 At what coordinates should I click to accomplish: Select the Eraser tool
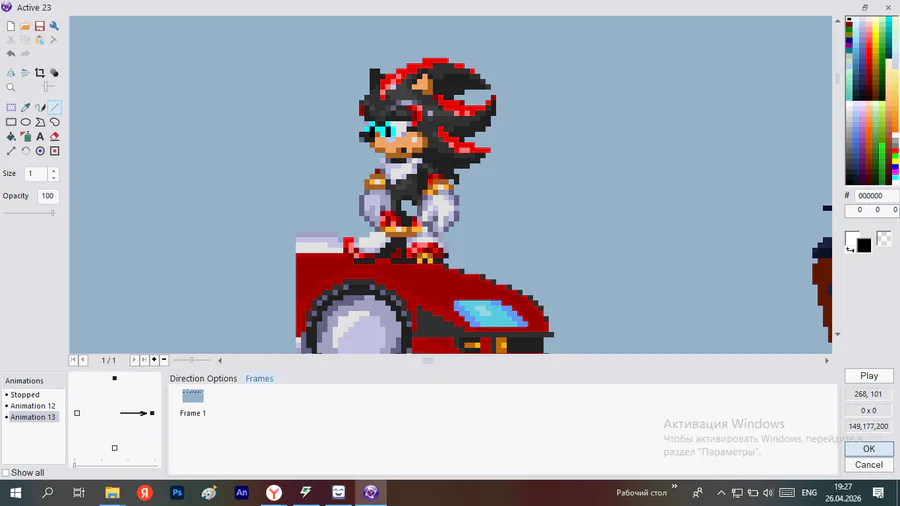pos(55,137)
